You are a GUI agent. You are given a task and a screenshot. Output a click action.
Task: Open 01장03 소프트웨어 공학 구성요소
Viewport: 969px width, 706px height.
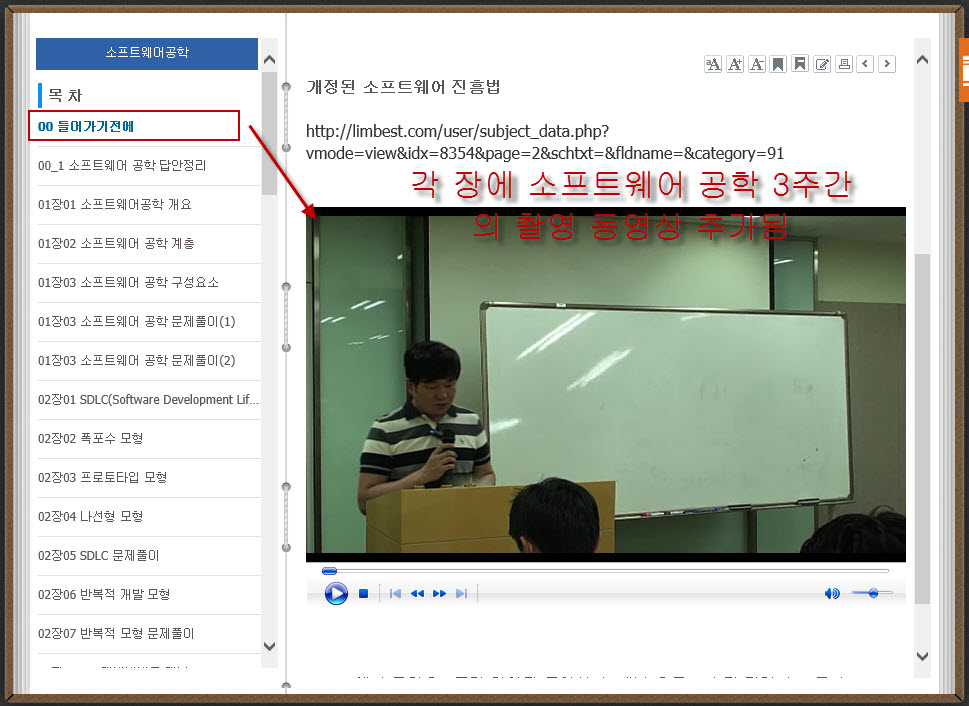(x=149, y=283)
